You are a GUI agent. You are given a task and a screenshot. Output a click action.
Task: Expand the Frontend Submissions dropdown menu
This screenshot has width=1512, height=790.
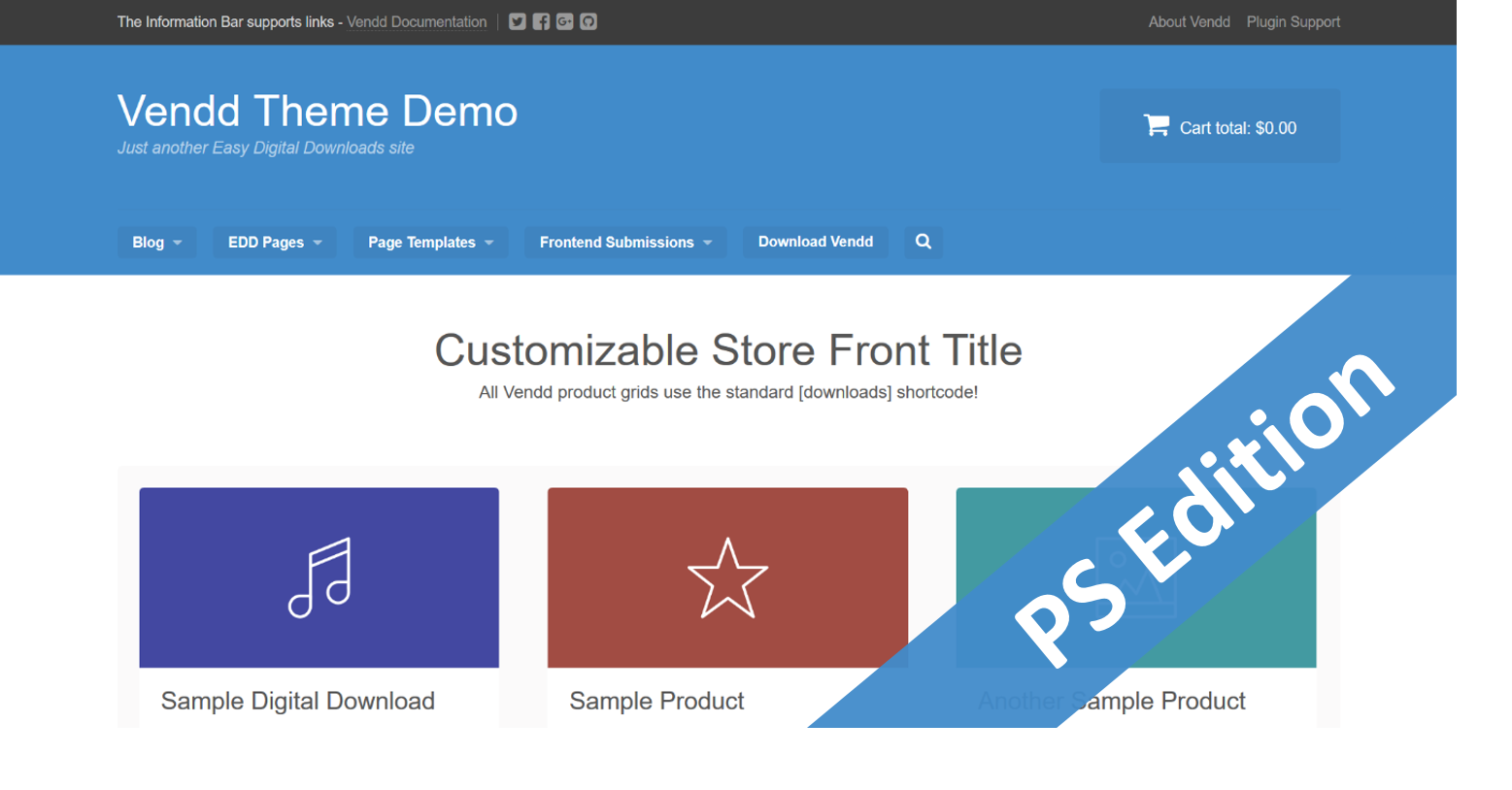pos(626,243)
